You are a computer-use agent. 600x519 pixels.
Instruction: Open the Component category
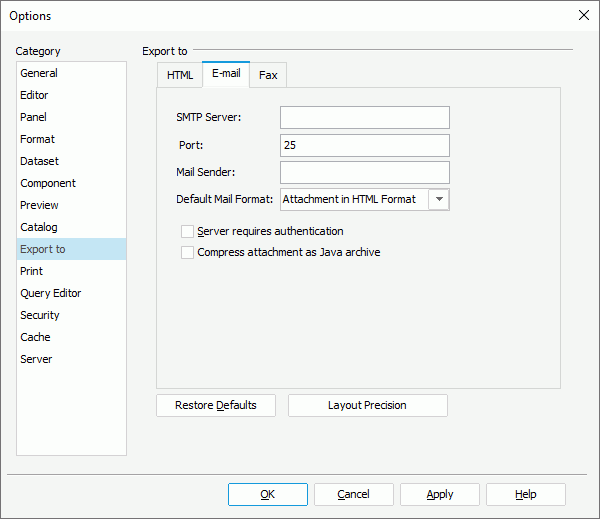pyautogui.click(x=71, y=183)
